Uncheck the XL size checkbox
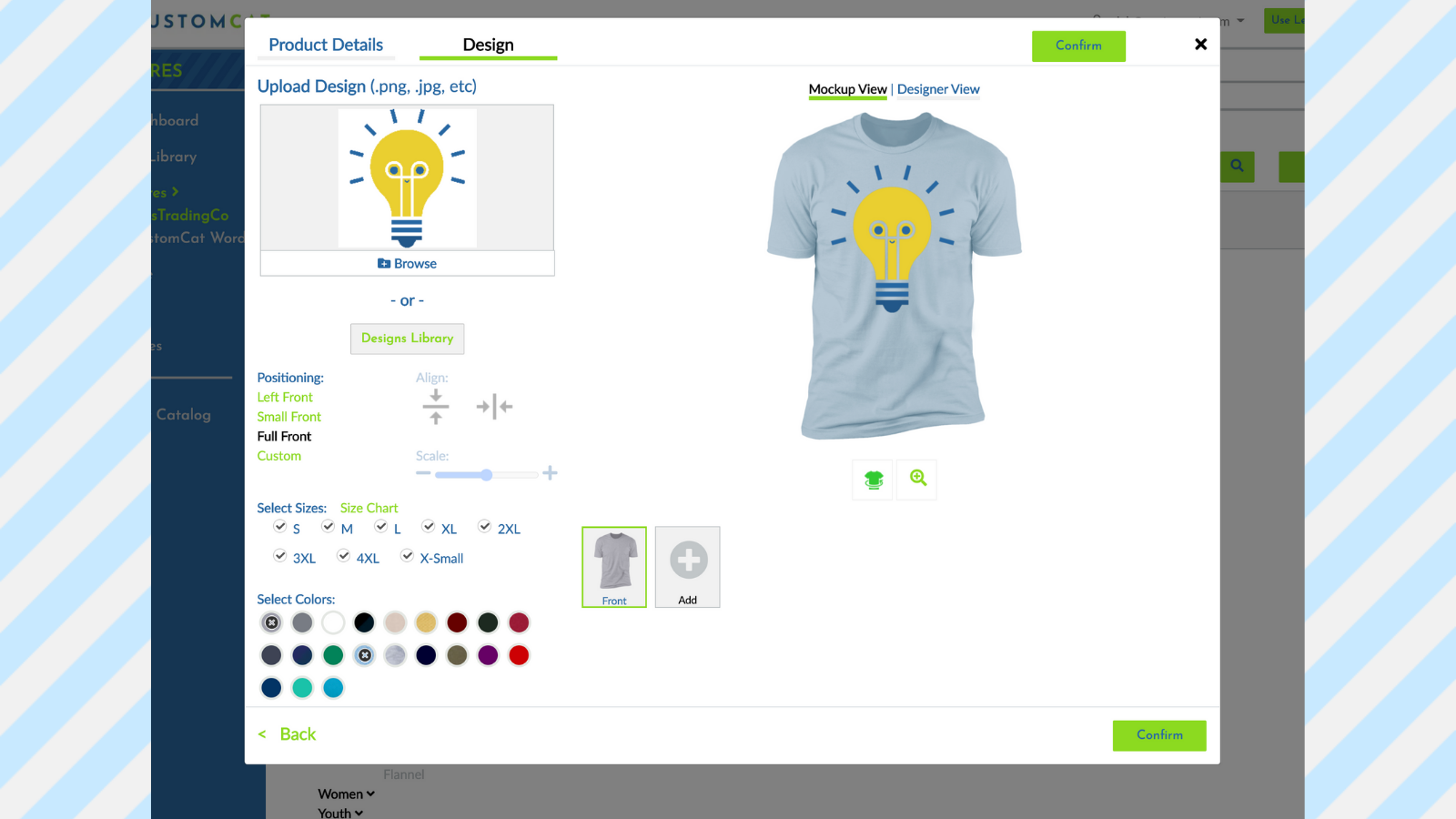This screenshot has width=1456, height=819. (x=429, y=527)
